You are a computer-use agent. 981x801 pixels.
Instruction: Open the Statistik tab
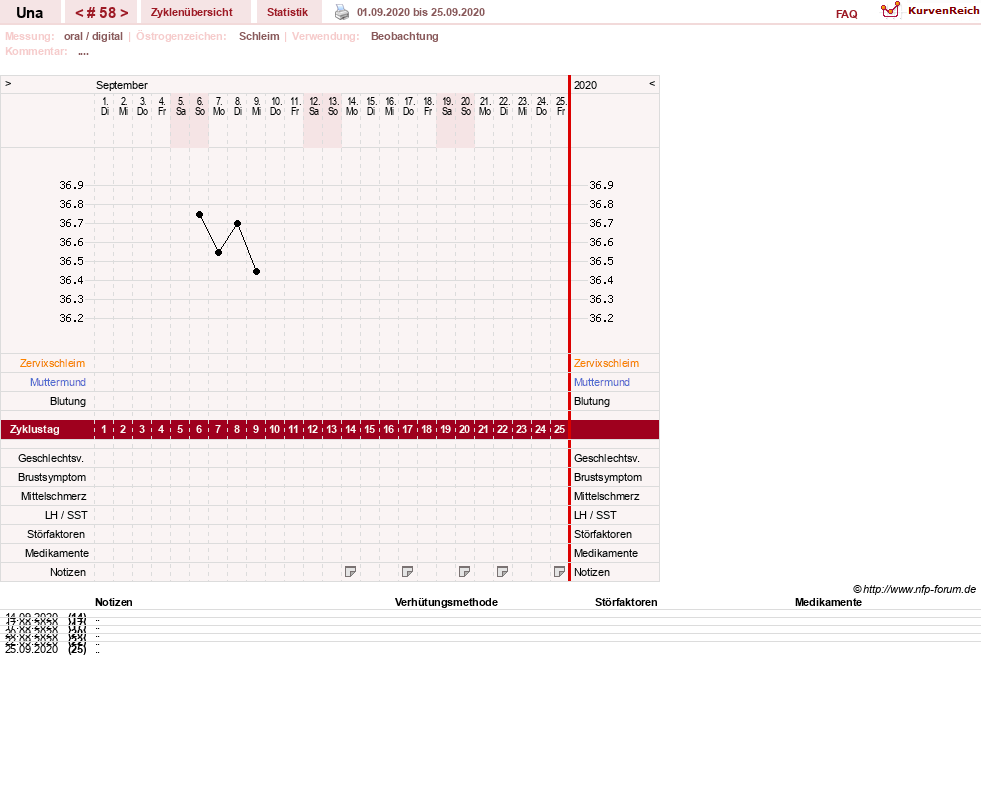point(287,12)
